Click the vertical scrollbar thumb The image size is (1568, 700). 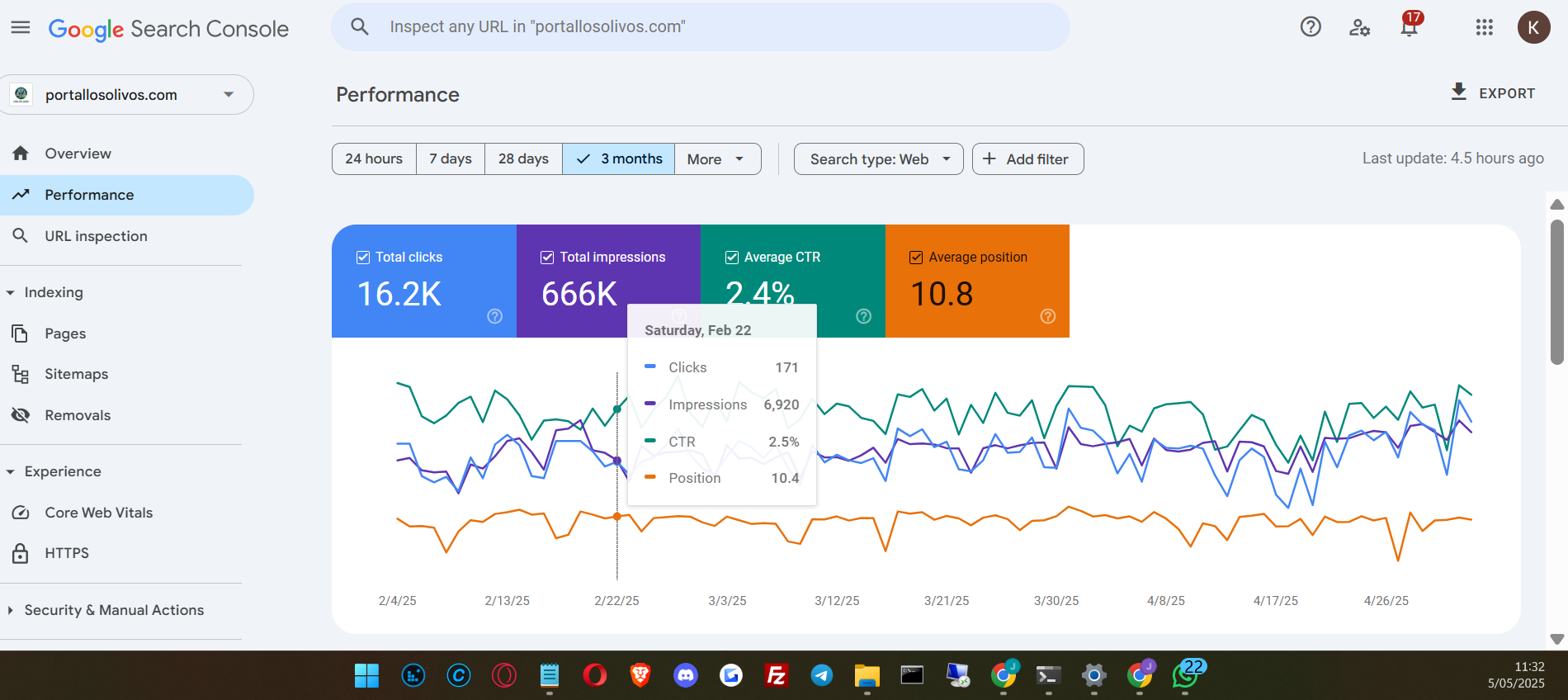point(1557,291)
